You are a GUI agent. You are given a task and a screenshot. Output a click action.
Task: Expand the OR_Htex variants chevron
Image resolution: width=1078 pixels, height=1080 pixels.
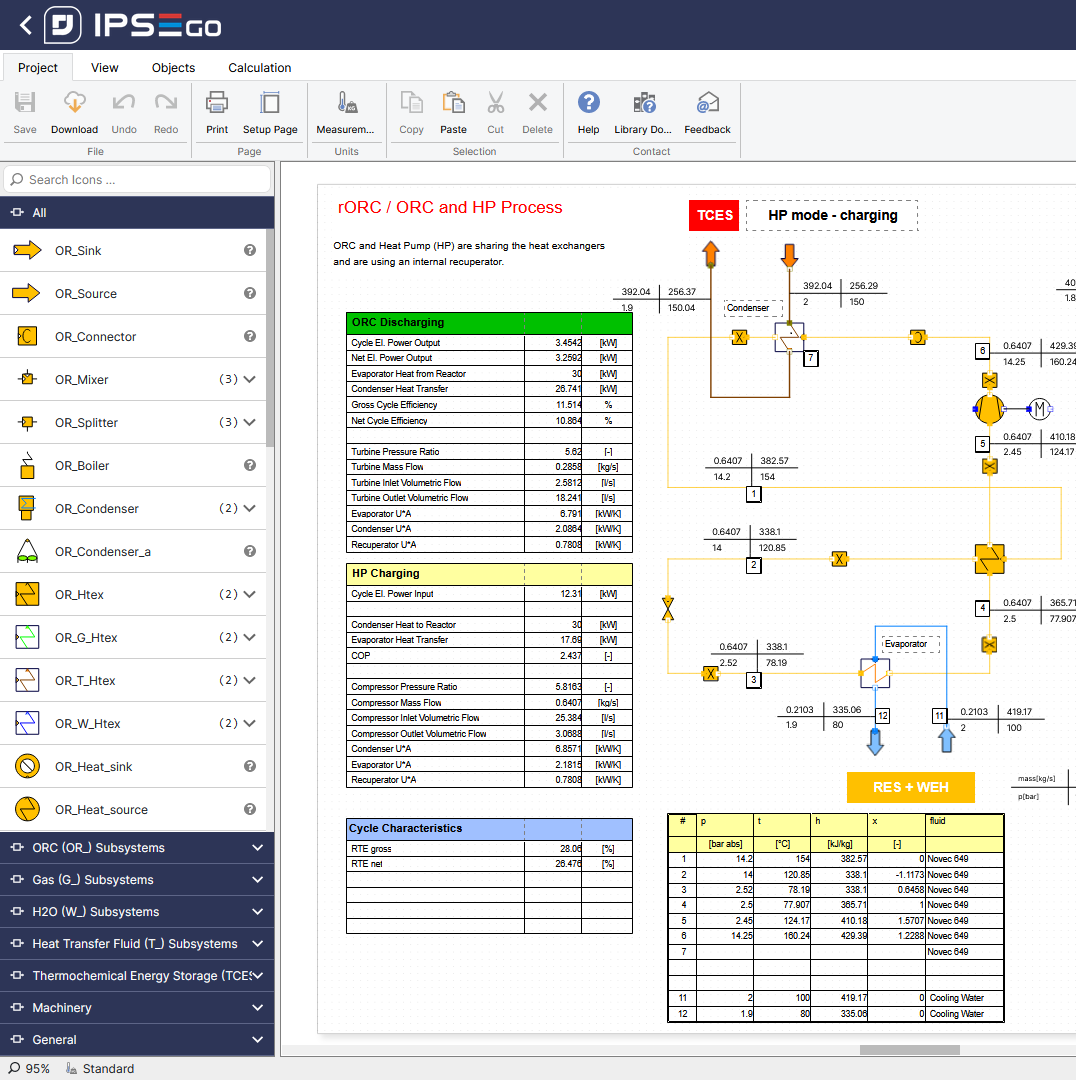[249, 595]
